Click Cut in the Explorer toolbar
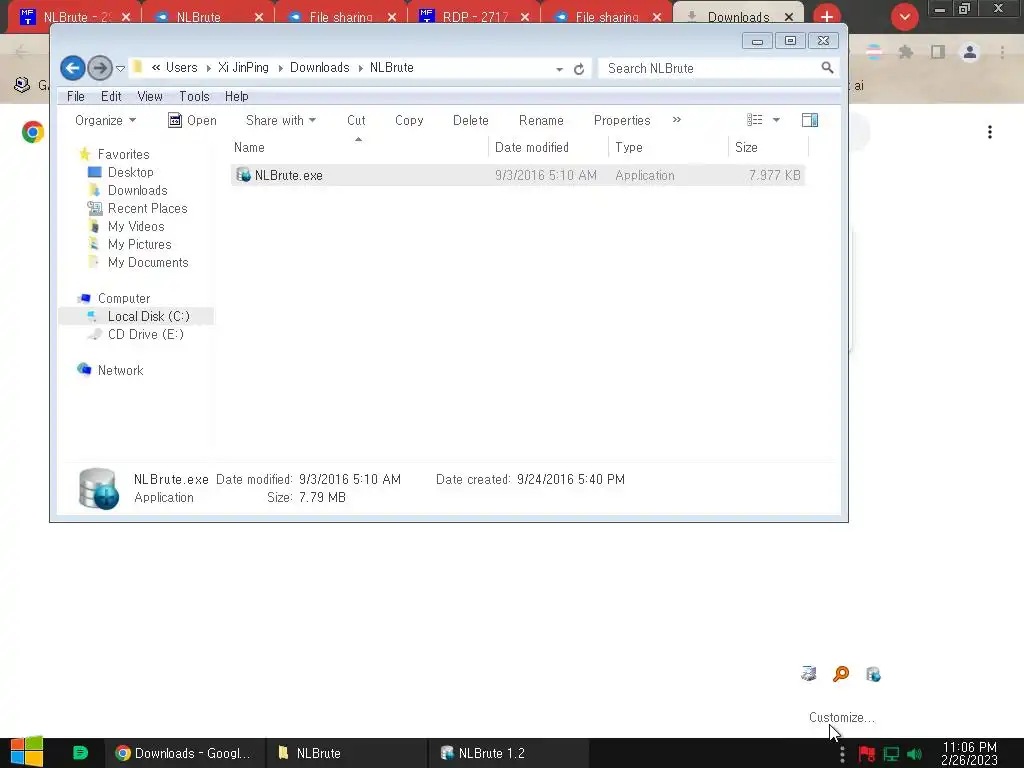Image resolution: width=1024 pixels, height=768 pixels. click(356, 120)
